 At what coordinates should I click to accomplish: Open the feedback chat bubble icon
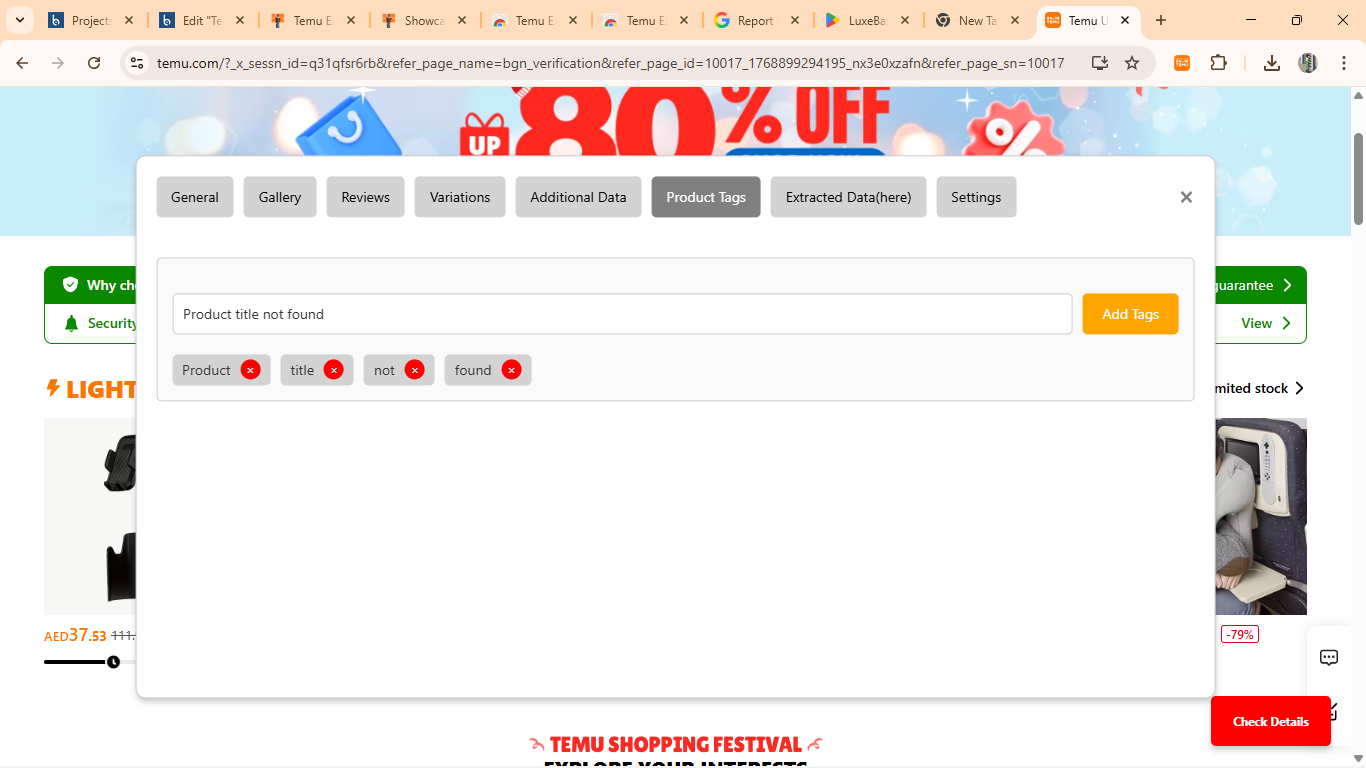coord(1328,657)
